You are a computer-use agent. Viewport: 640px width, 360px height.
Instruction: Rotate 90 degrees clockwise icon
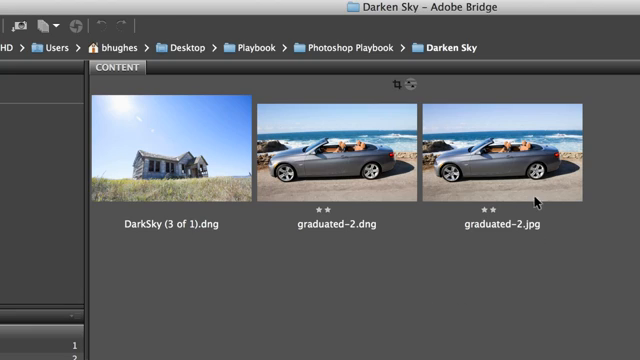tap(121, 26)
